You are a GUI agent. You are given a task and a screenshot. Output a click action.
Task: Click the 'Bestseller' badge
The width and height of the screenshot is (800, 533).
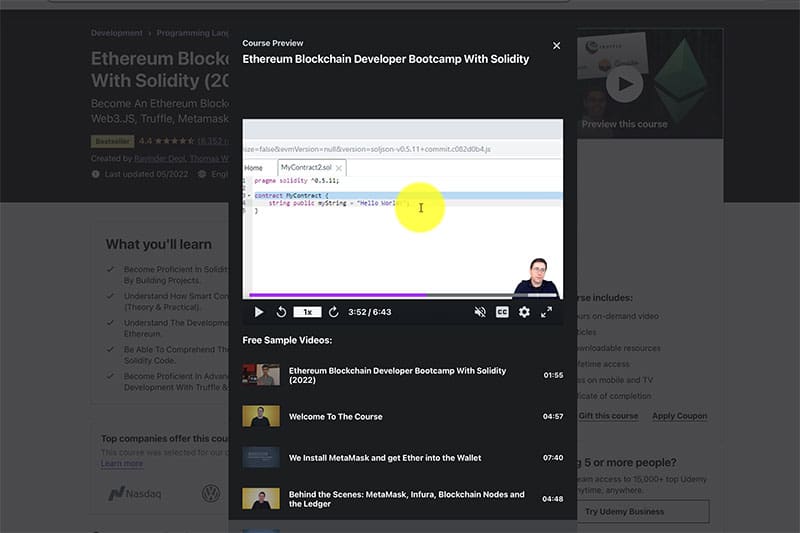tap(112, 141)
